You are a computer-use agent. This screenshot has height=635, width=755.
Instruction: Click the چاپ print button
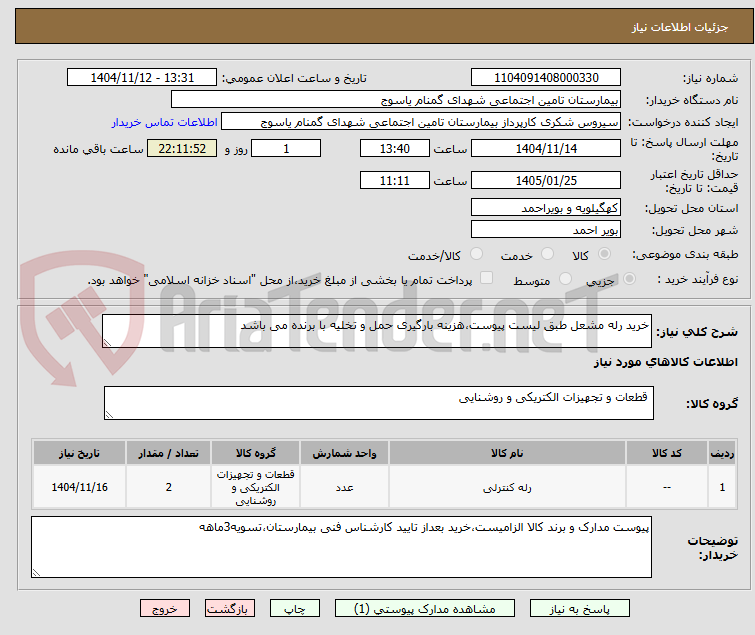pos(295,608)
